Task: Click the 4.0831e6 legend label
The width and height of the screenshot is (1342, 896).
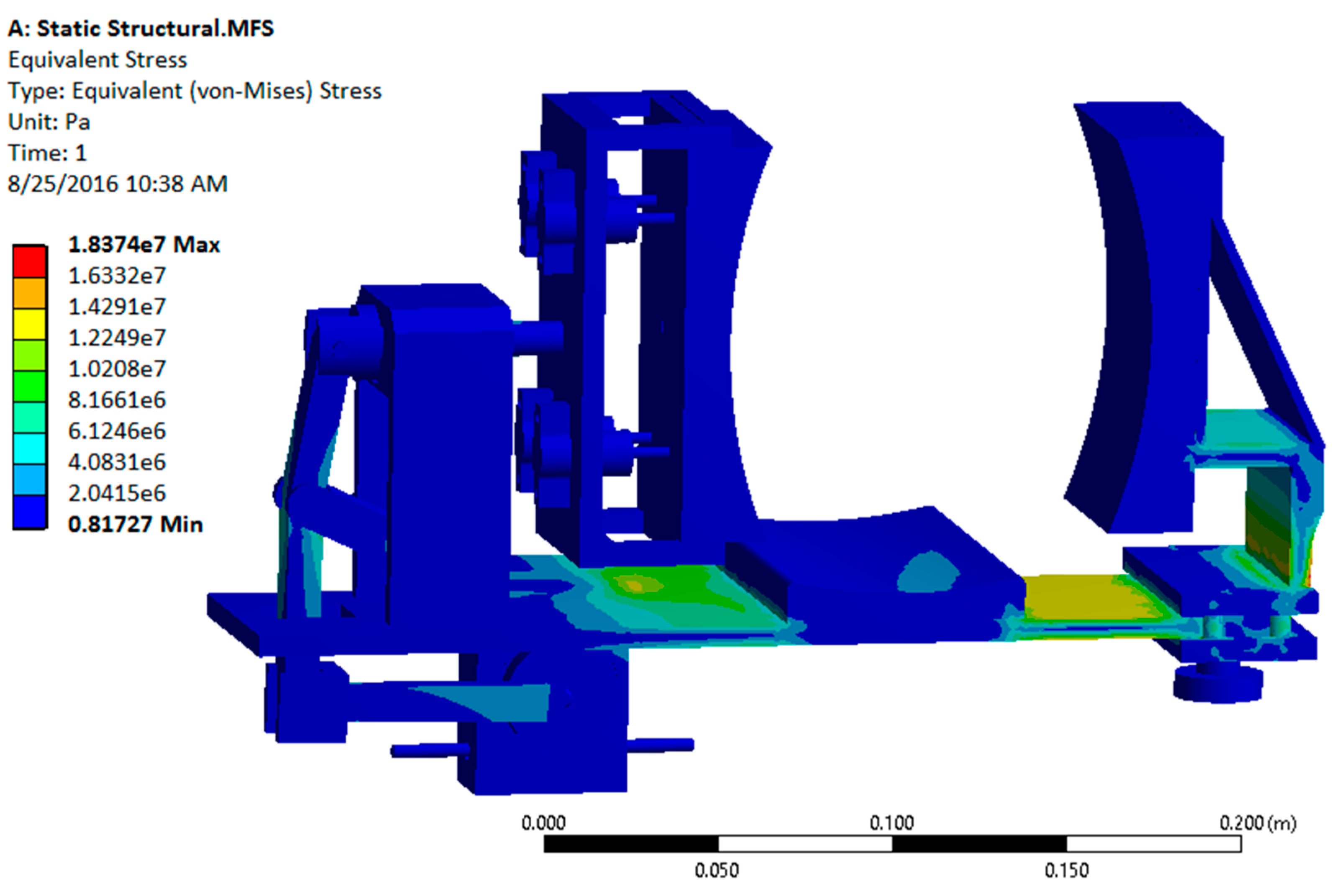Action: 117,462
